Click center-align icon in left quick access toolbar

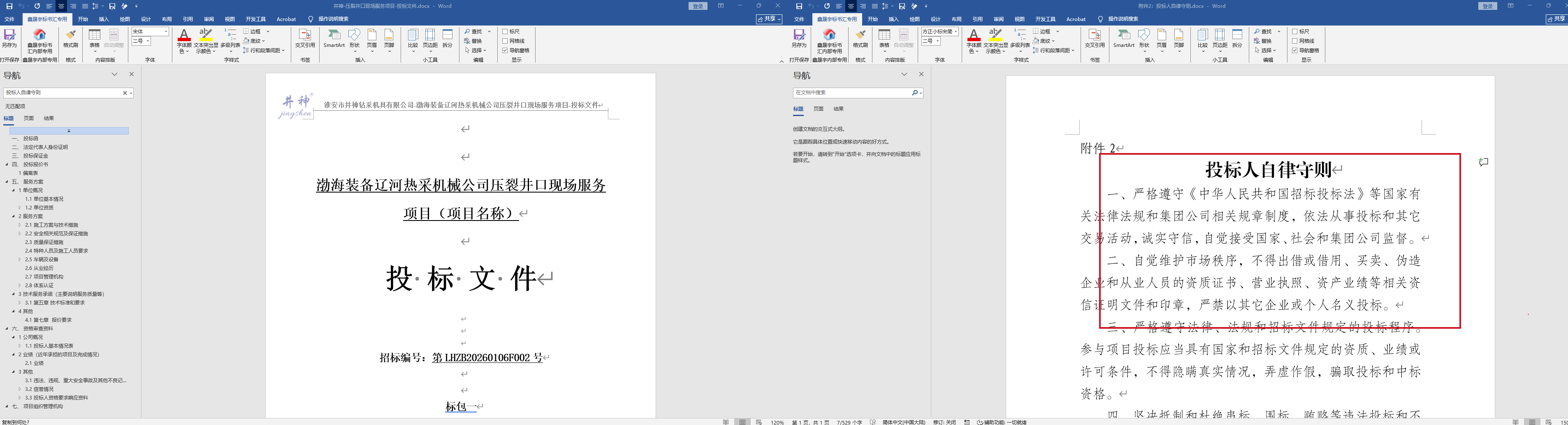pos(61,6)
